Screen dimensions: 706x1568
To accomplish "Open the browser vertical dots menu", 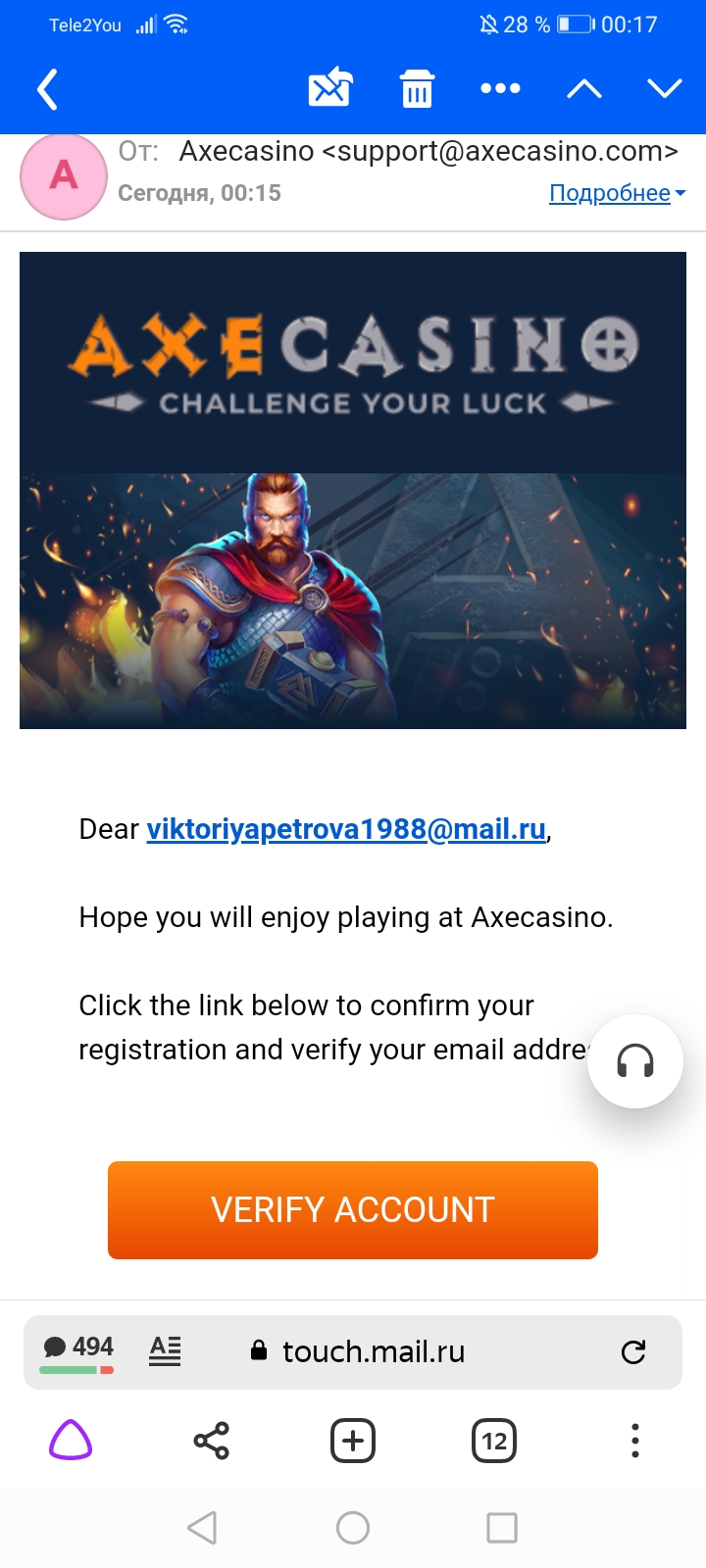I will [635, 1441].
